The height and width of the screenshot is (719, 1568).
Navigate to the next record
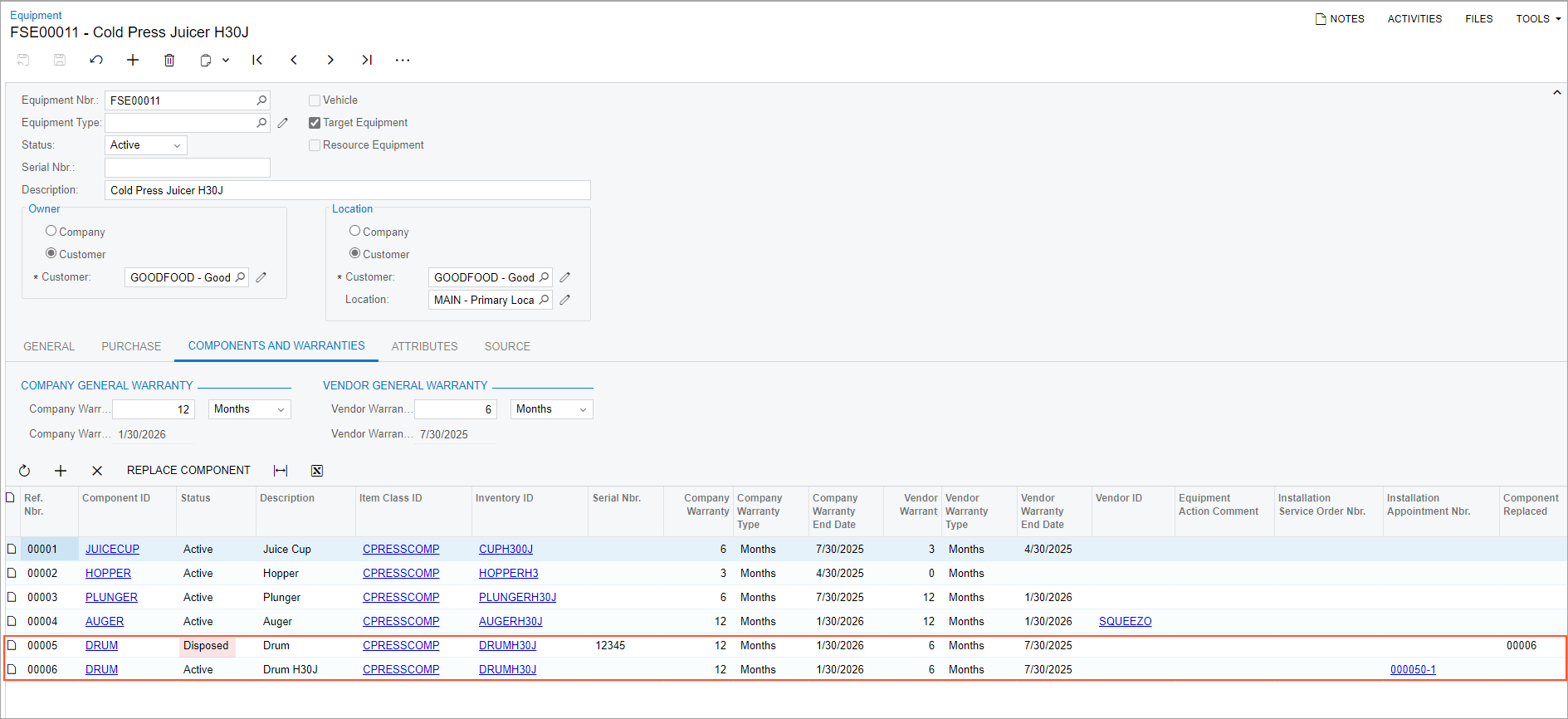click(x=330, y=60)
